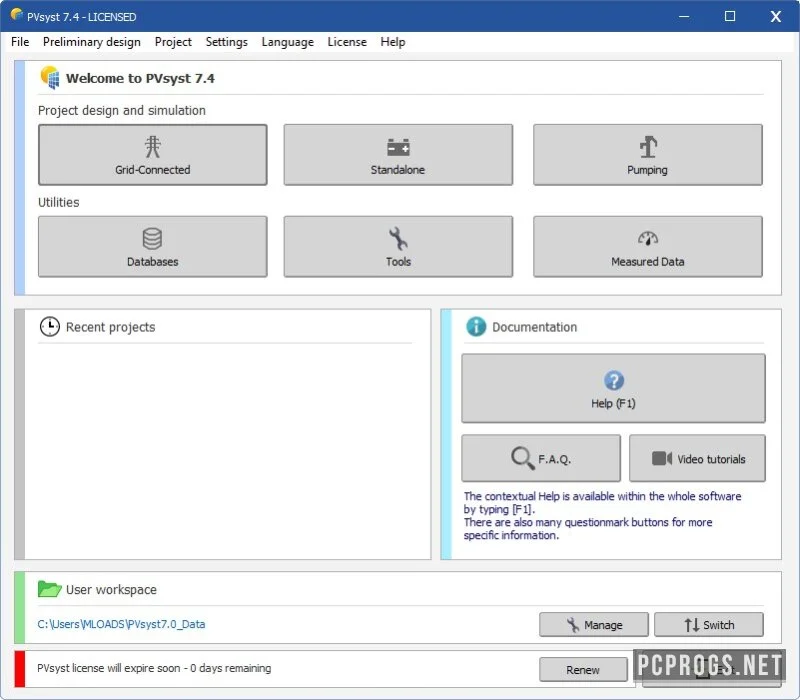Click the PVsyst sun logo in welcome header
Image resolution: width=800 pixels, height=700 pixels.
coord(50,78)
